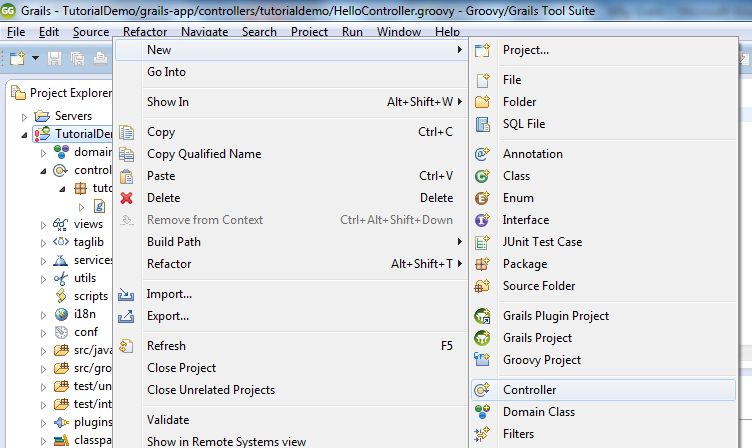Open the Help menu
The width and height of the screenshot is (752, 448).
(447, 32)
